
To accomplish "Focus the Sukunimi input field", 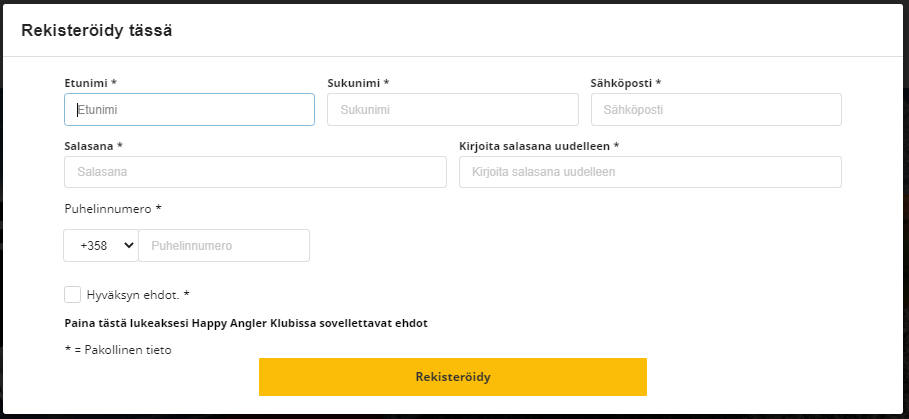I will point(452,110).
